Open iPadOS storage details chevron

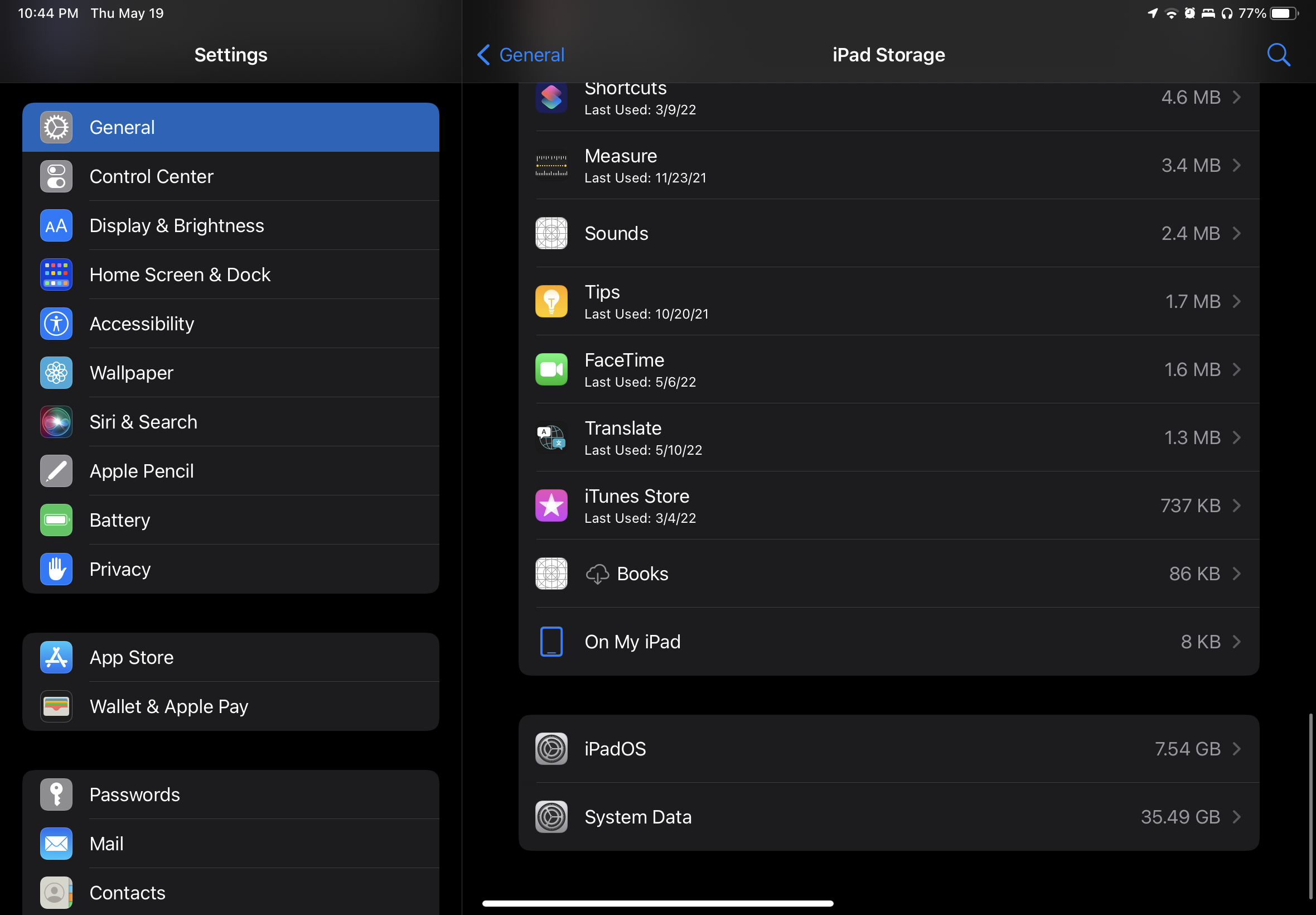(x=1236, y=749)
